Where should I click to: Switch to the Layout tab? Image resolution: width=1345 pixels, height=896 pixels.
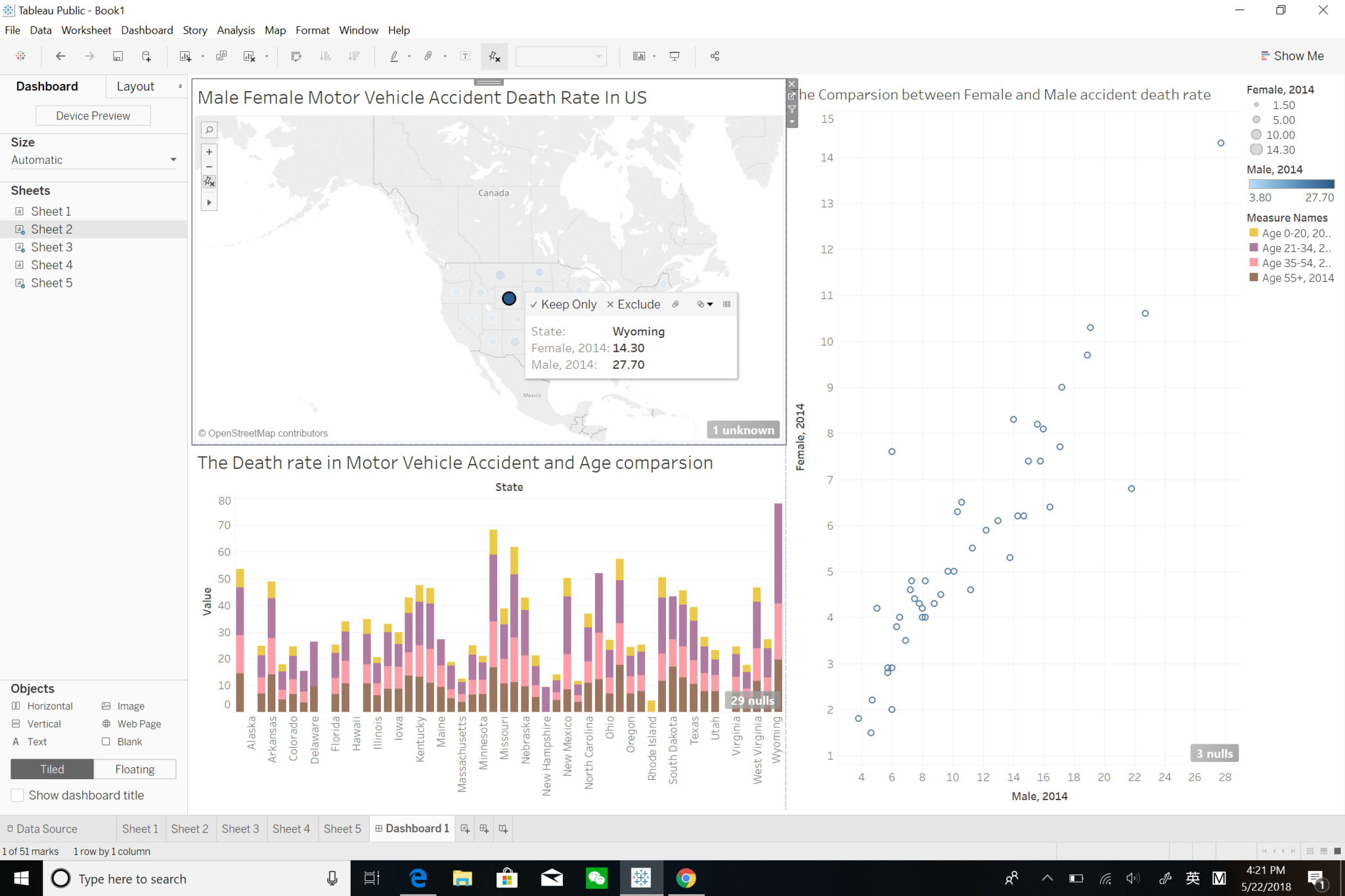[x=135, y=87]
